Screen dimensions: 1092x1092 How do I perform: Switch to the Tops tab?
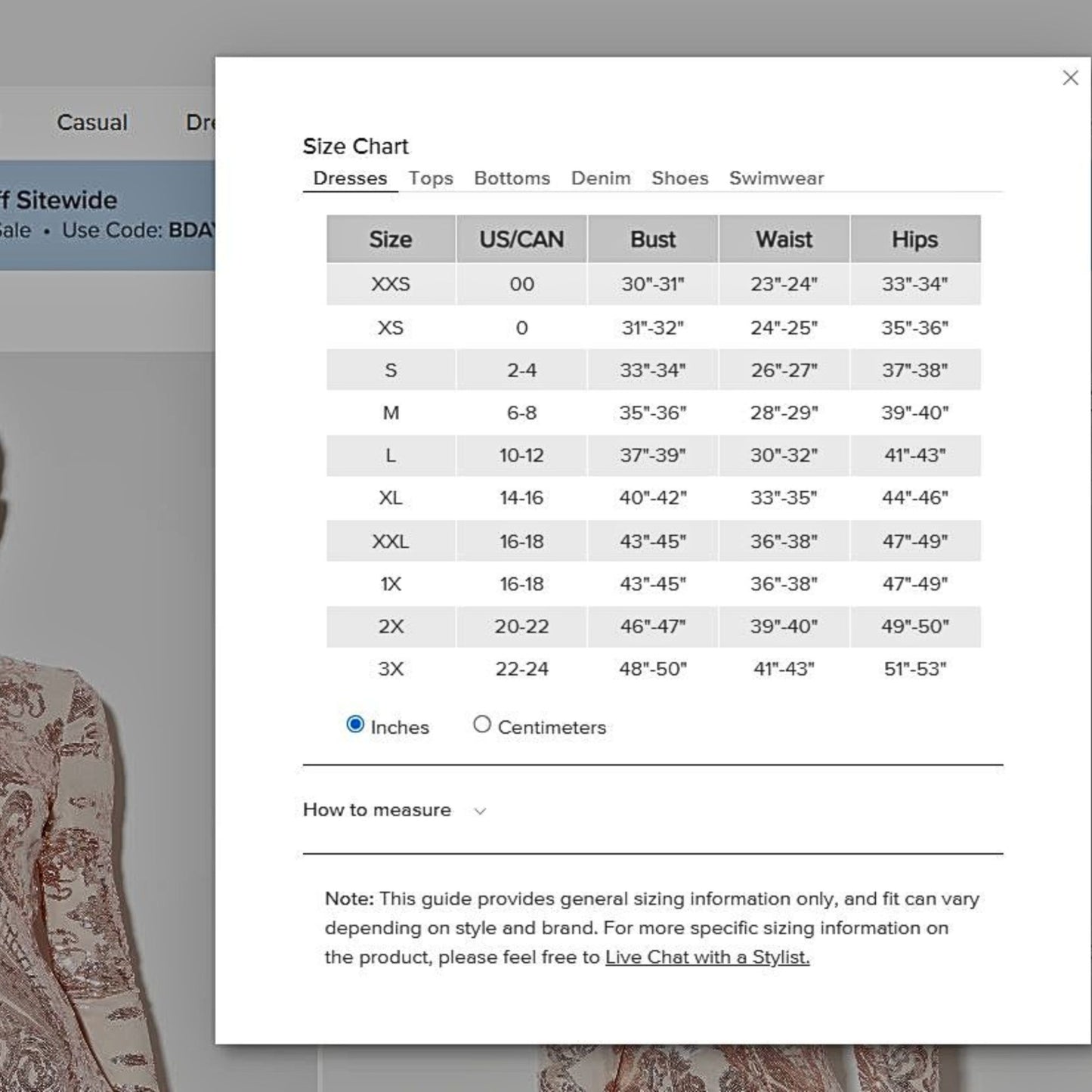(x=431, y=178)
